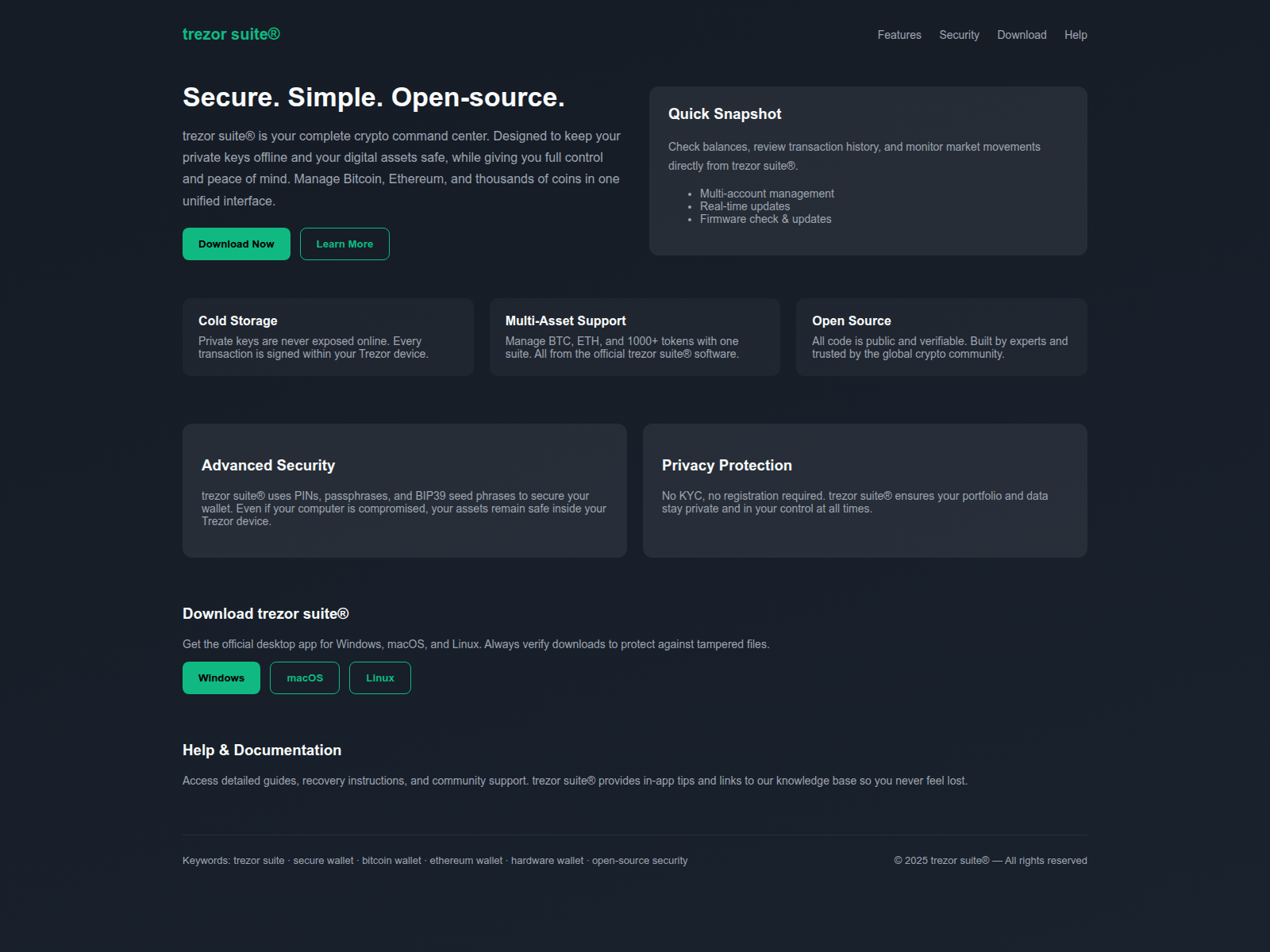The image size is (1270, 952).
Task: Choose the Windows download button
Action: tap(221, 678)
